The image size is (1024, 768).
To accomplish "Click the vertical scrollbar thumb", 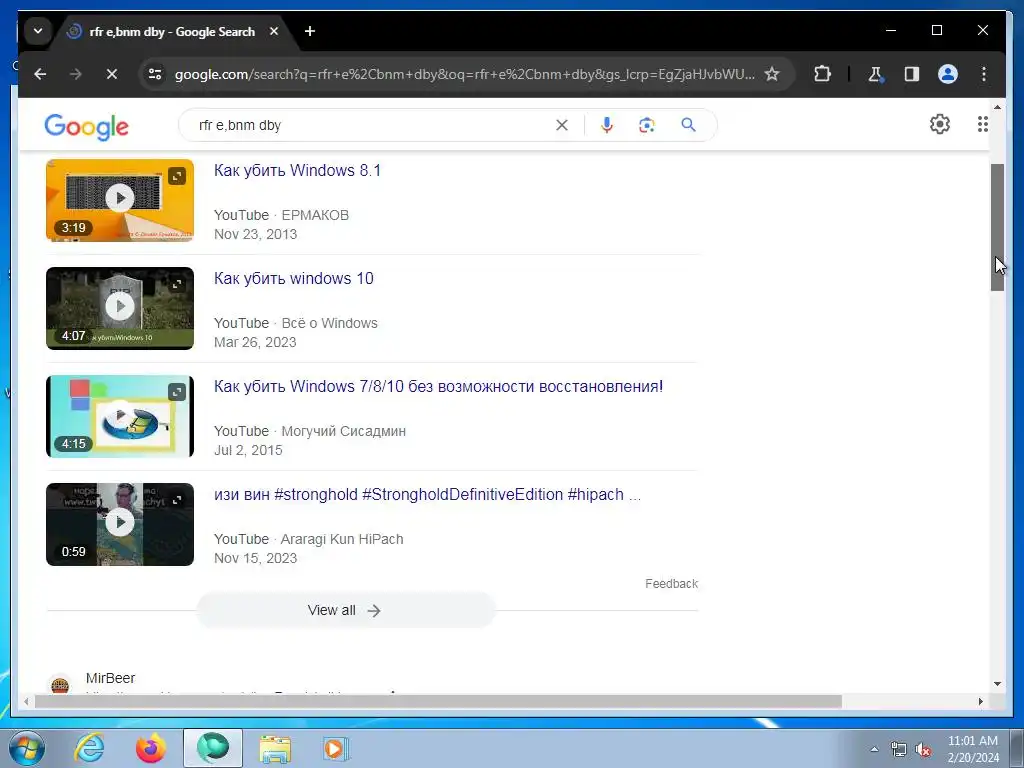I will 997,227.
